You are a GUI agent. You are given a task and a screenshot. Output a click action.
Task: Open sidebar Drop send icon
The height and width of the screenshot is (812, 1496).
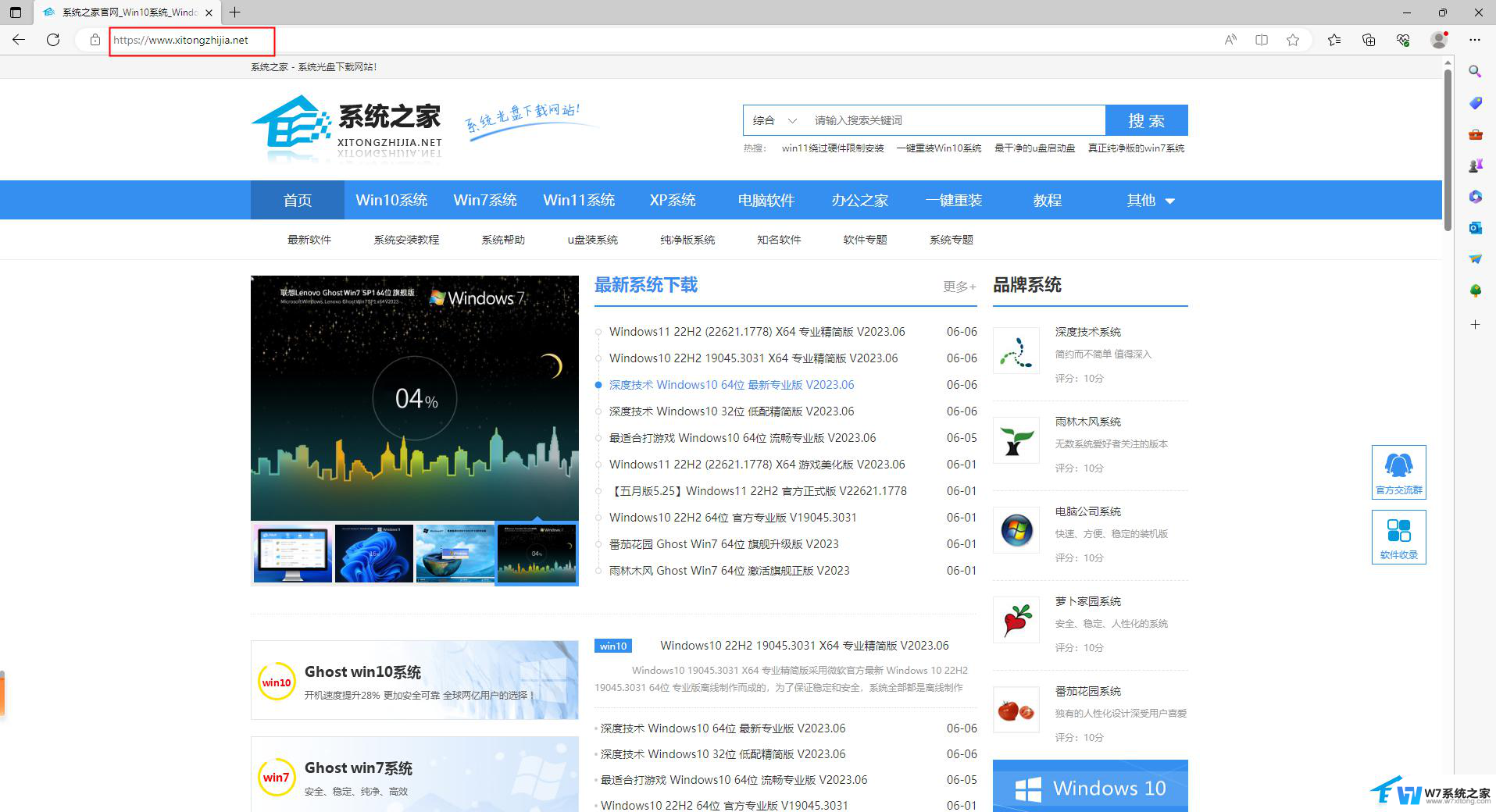[x=1475, y=259]
